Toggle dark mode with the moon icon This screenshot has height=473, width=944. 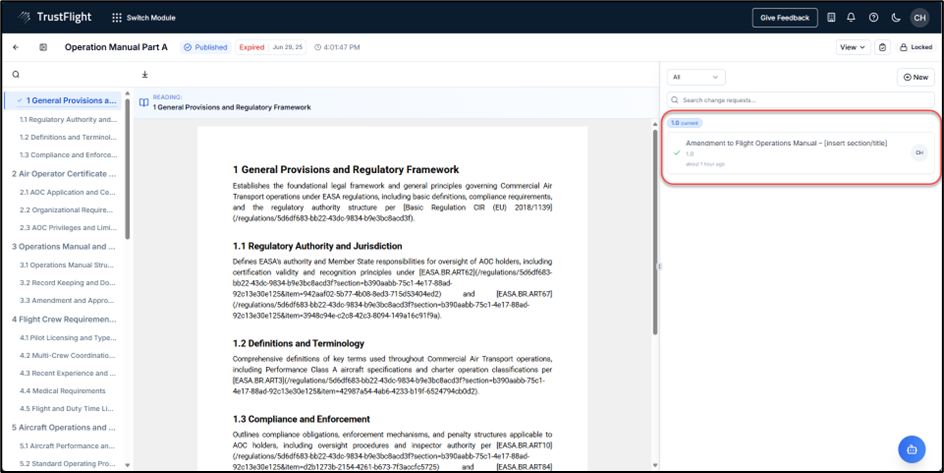pyautogui.click(x=896, y=17)
